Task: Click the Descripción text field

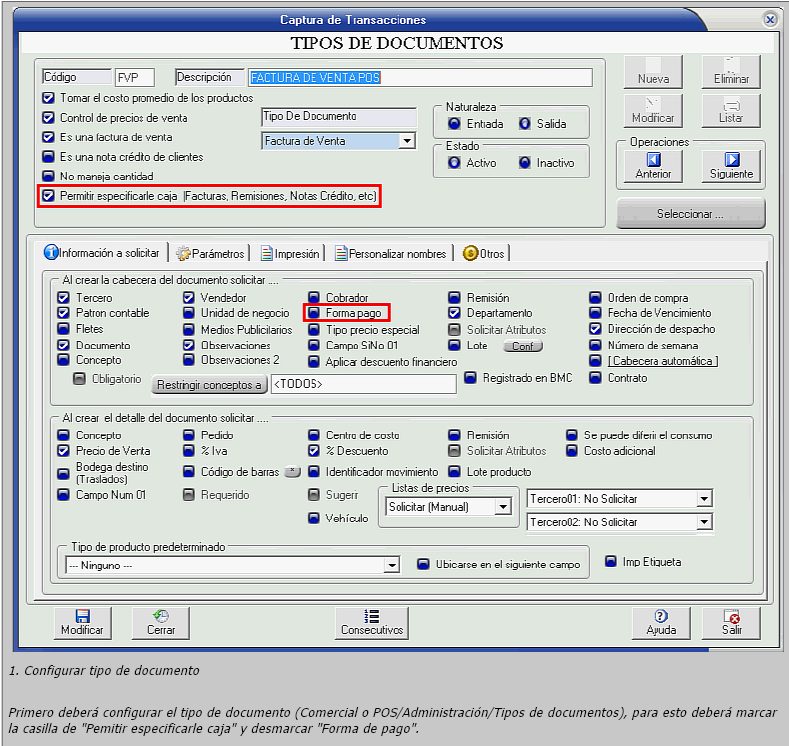Action: (x=419, y=77)
